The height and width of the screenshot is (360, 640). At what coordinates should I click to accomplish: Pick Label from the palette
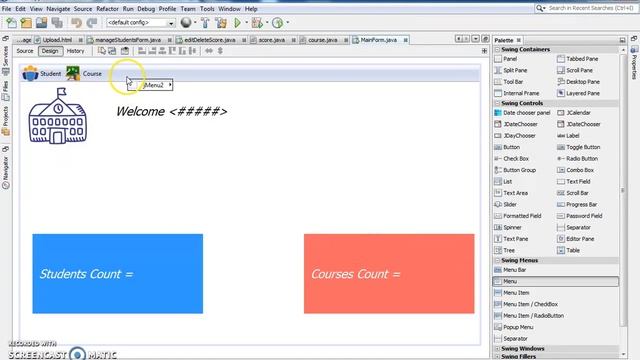pos(568,136)
